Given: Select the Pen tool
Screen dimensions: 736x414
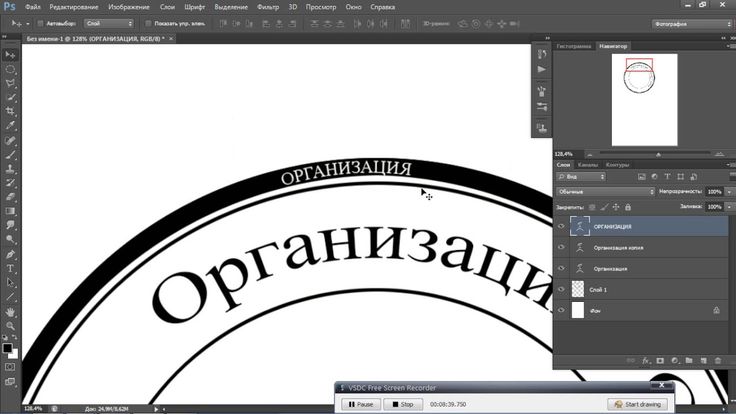Looking at the screenshot, I should tap(10, 254).
